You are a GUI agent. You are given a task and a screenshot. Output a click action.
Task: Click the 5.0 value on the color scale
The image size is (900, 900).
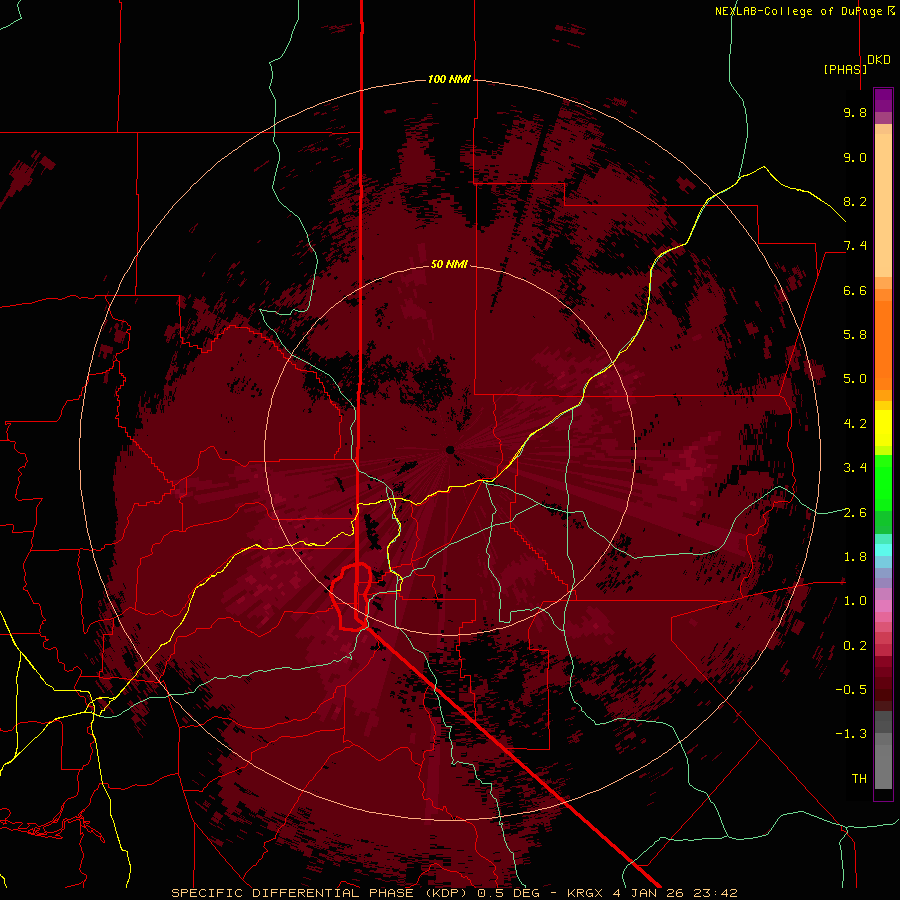855,379
